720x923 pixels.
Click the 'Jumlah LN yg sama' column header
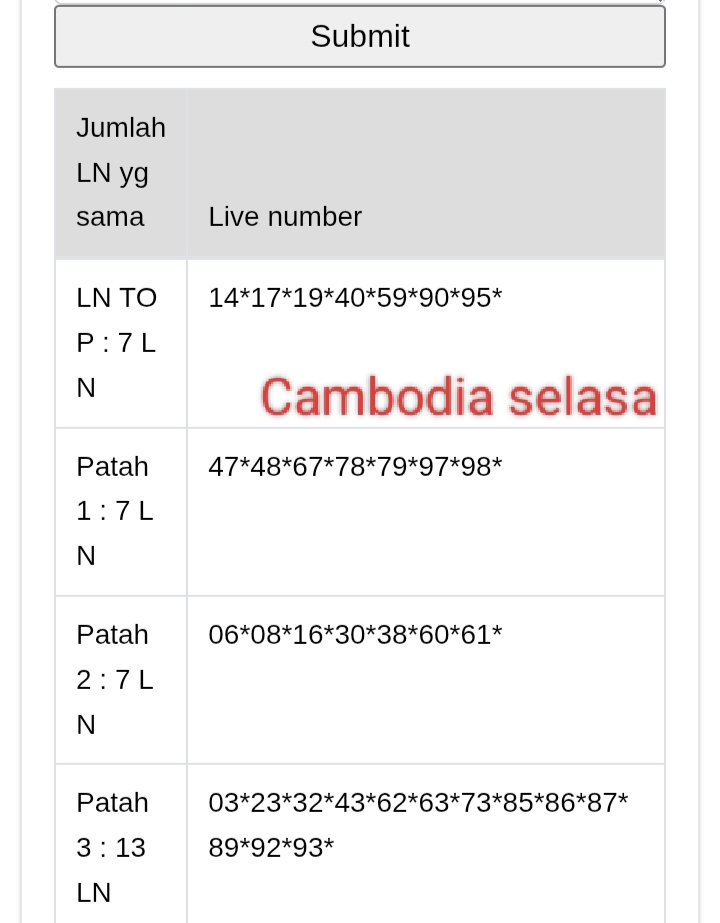coord(121,173)
